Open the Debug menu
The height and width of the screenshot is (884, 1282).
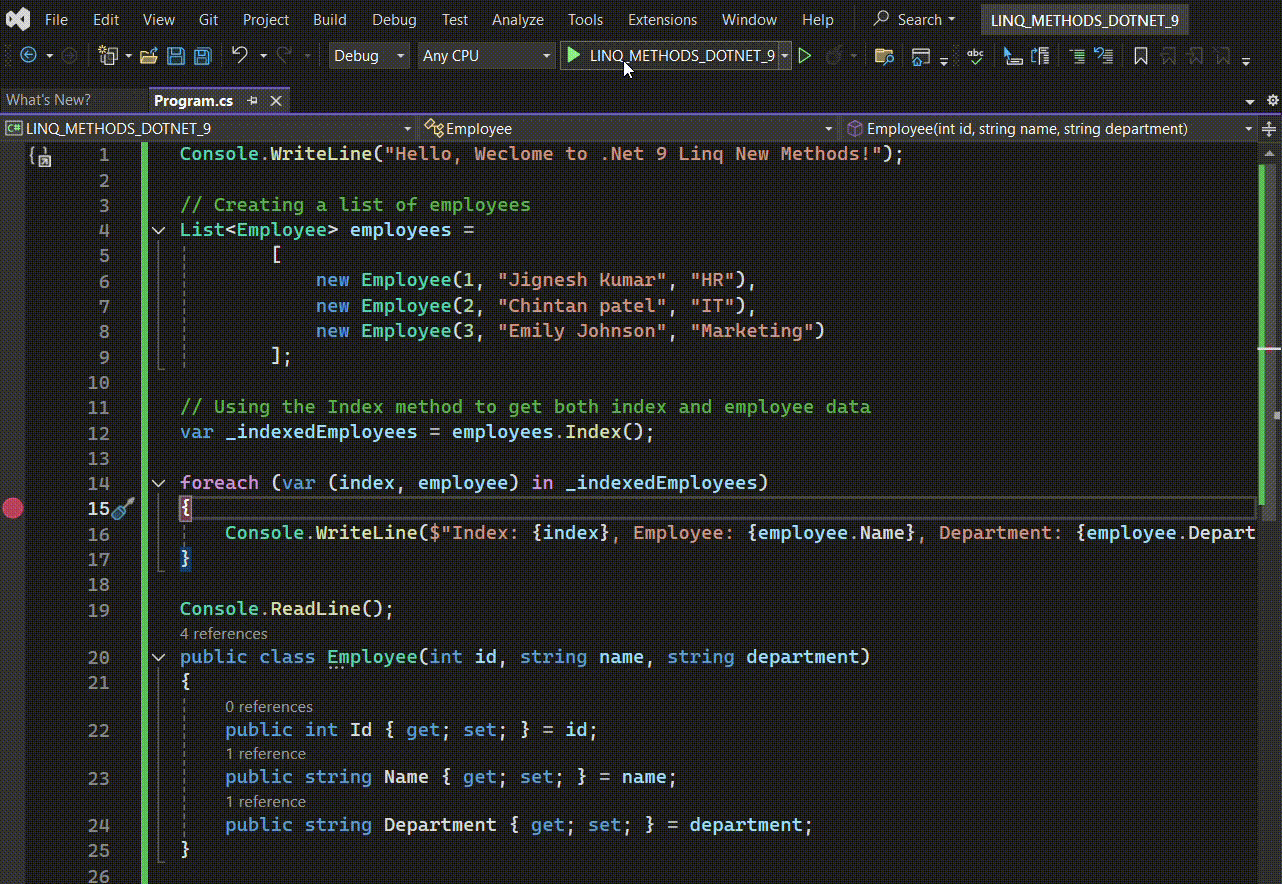393,19
